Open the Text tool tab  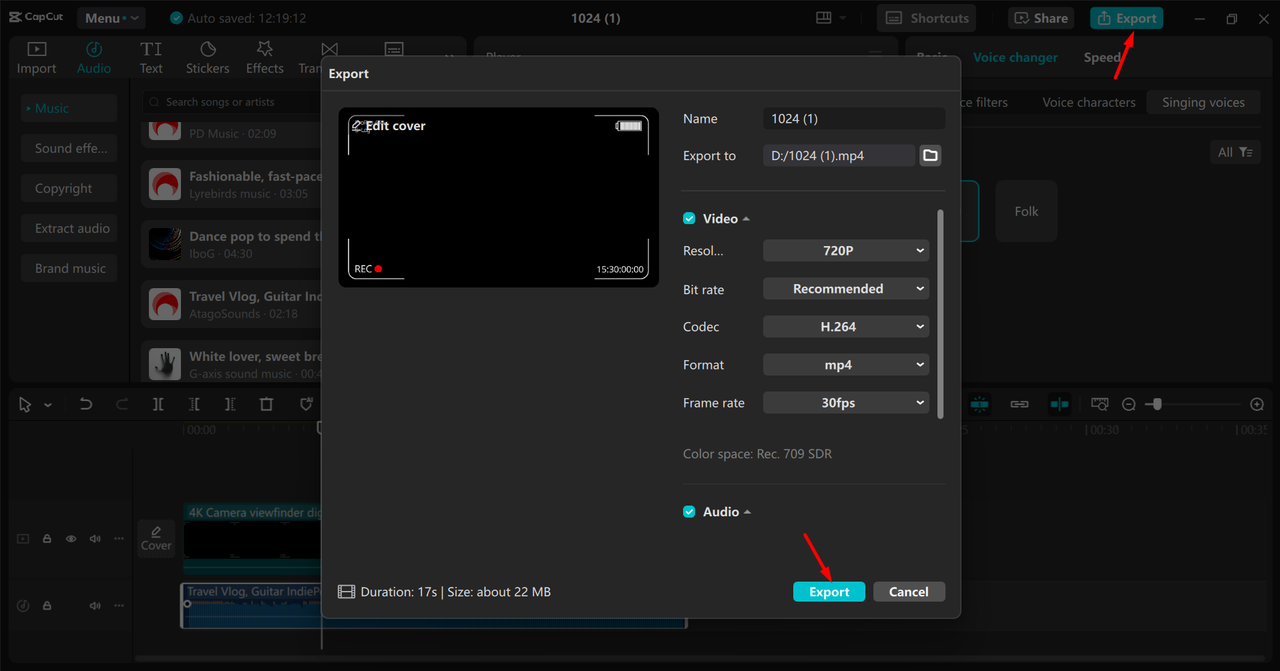click(151, 58)
